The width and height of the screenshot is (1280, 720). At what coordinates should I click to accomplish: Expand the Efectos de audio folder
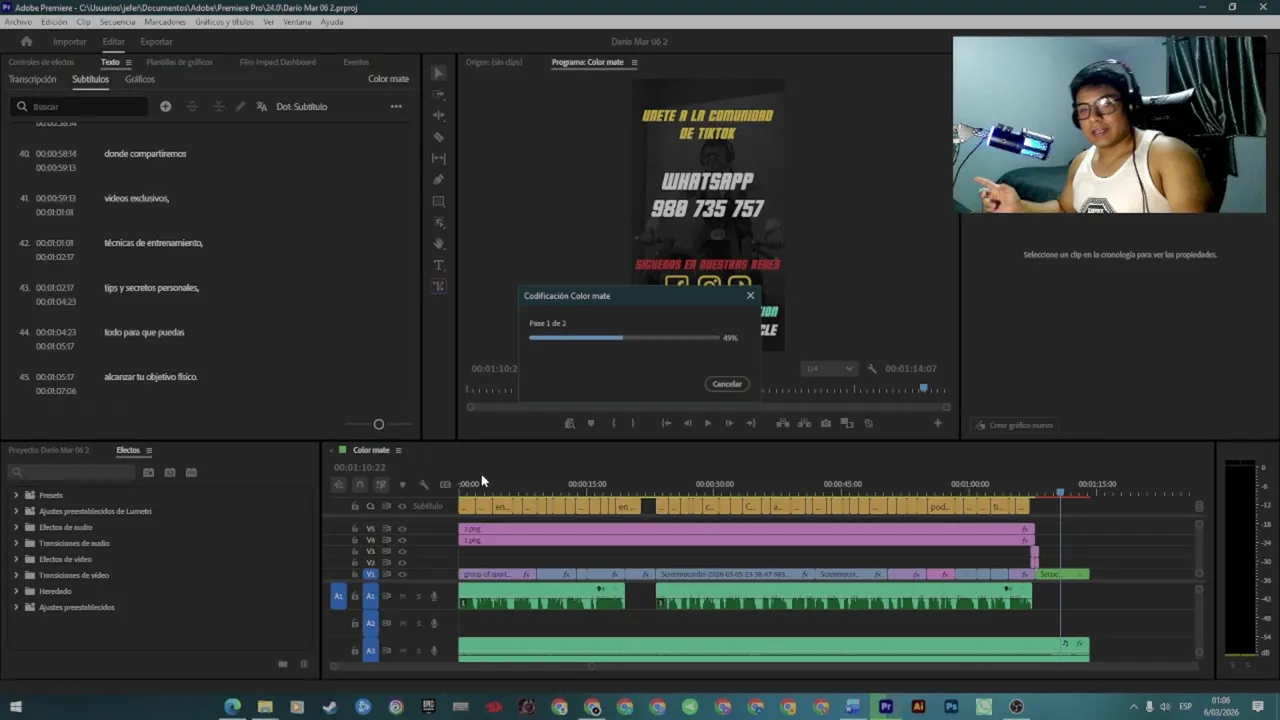(x=15, y=527)
